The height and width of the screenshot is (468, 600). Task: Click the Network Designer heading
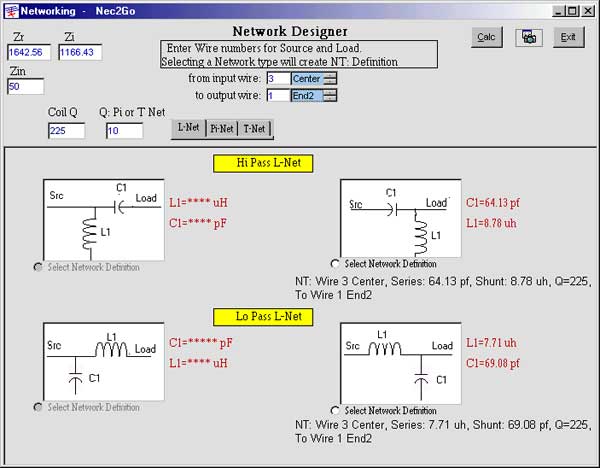tap(290, 31)
